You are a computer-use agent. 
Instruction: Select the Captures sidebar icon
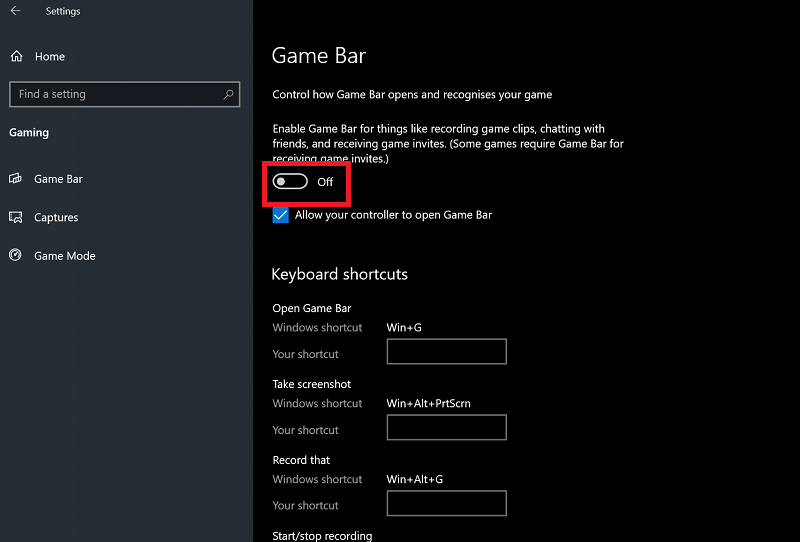(x=15, y=217)
